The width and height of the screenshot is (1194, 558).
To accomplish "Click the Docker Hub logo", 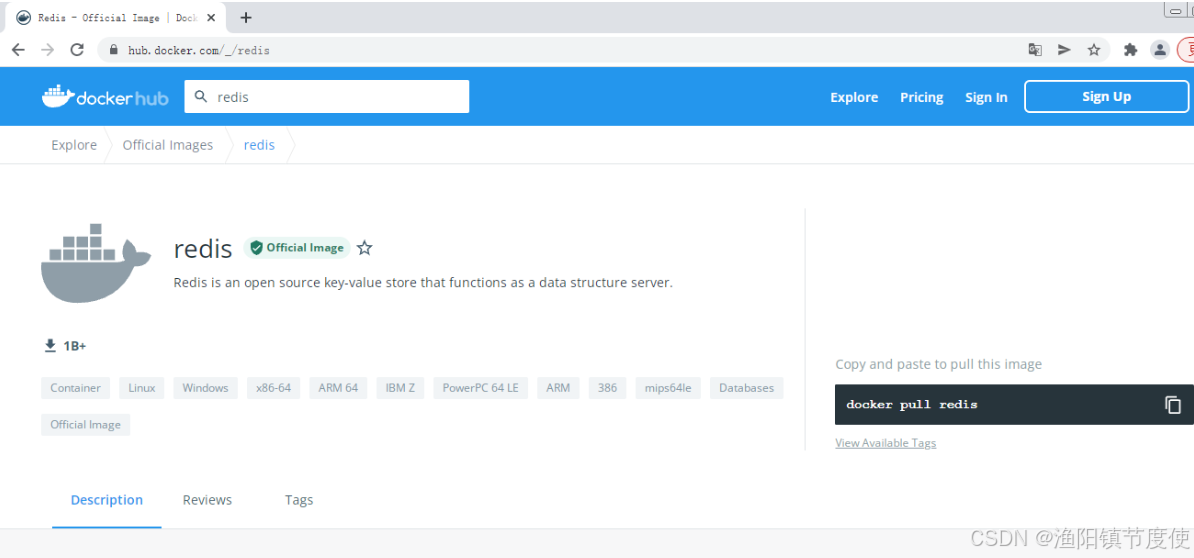I will coord(105,97).
